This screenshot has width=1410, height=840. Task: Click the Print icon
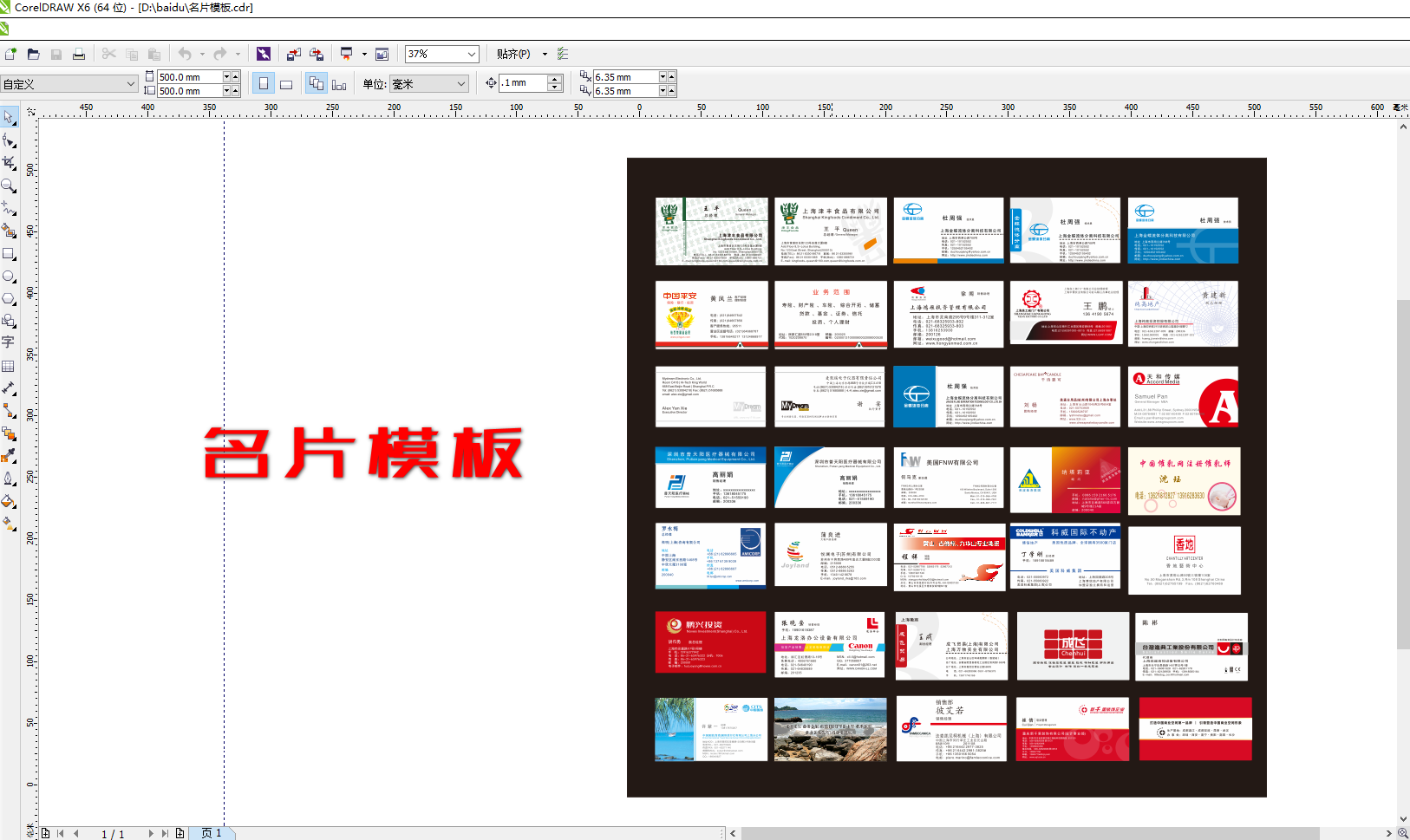tap(79, 54)
